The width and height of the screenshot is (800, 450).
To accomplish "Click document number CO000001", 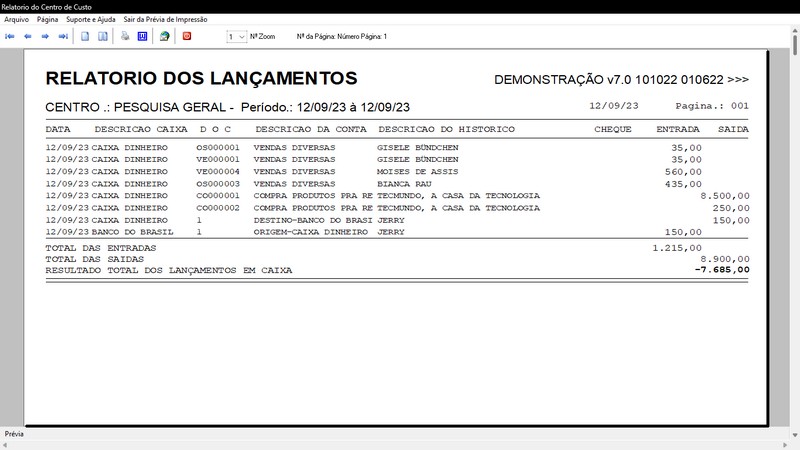I will tap(218, 195).
